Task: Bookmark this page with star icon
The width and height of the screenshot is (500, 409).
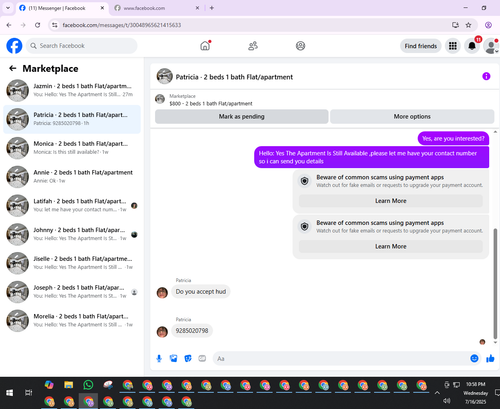Action: 468,25
